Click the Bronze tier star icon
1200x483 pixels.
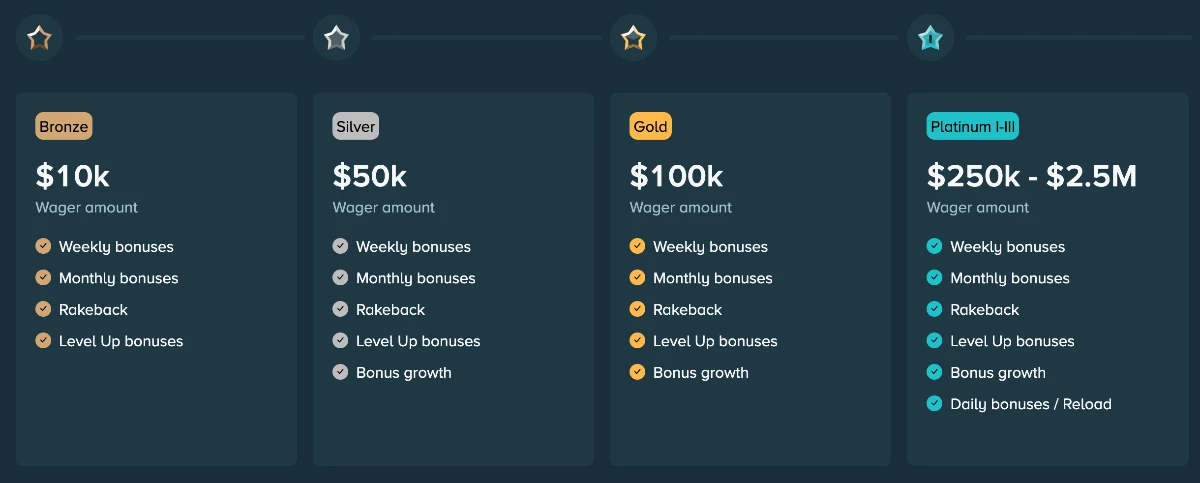tap(39, 38)
